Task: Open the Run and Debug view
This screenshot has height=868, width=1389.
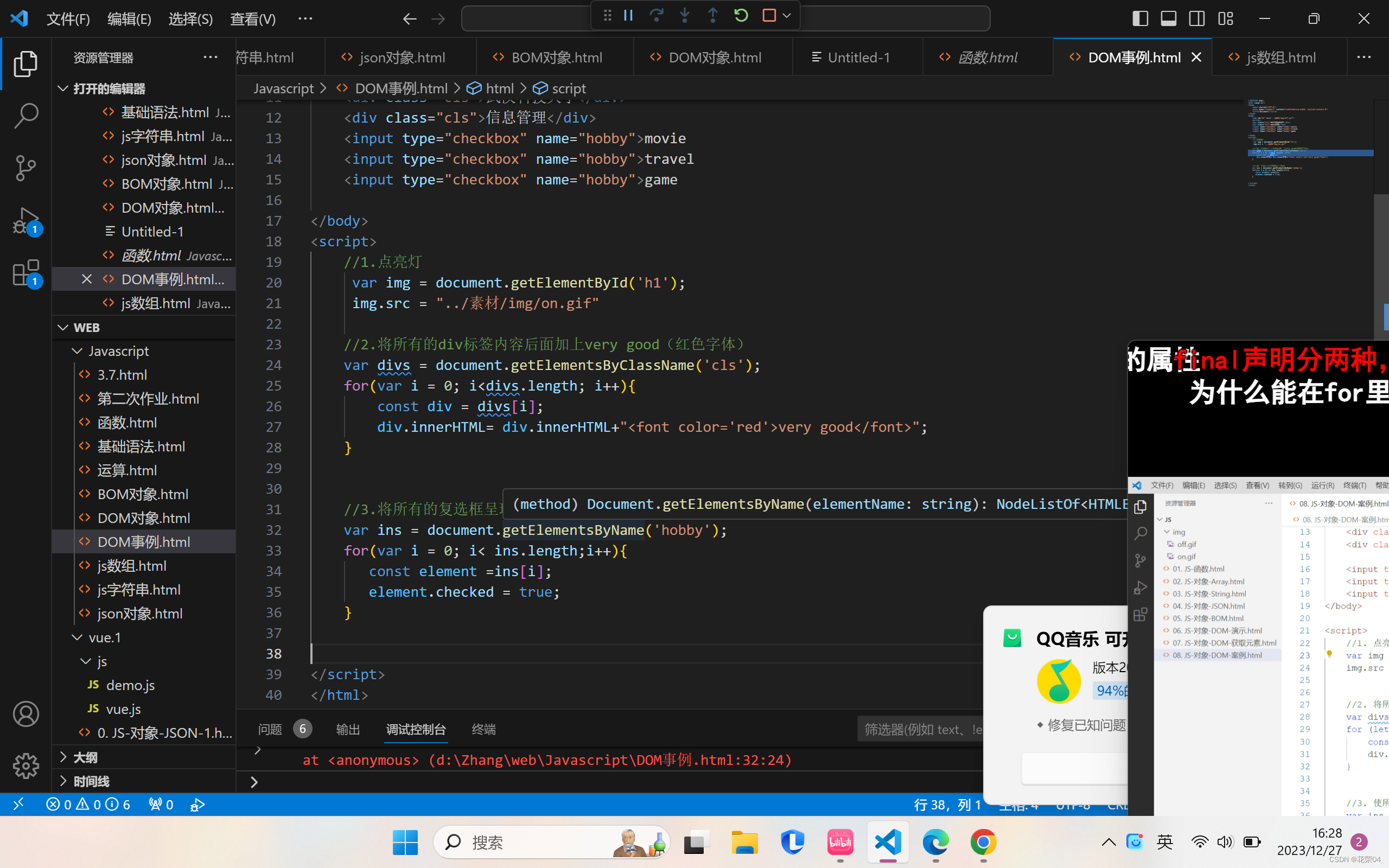Action: (x=26, y=221)
